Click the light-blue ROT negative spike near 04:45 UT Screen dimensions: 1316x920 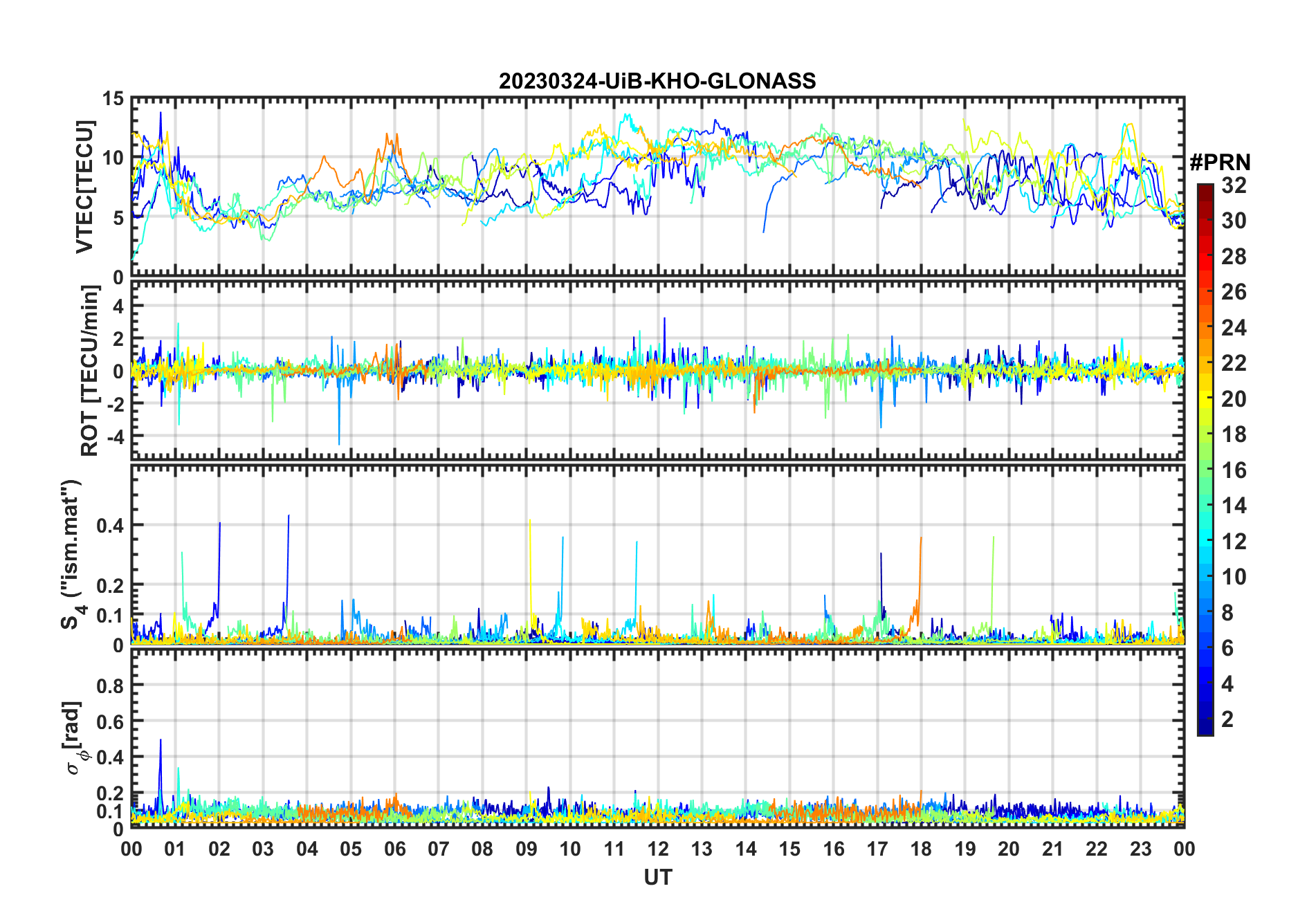coord(339,444)
